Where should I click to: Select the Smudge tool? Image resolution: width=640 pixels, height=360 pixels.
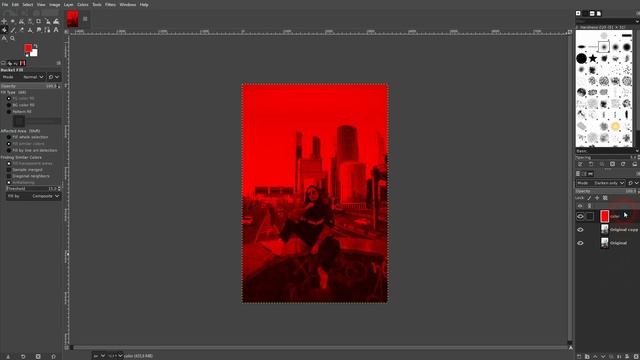38,30
